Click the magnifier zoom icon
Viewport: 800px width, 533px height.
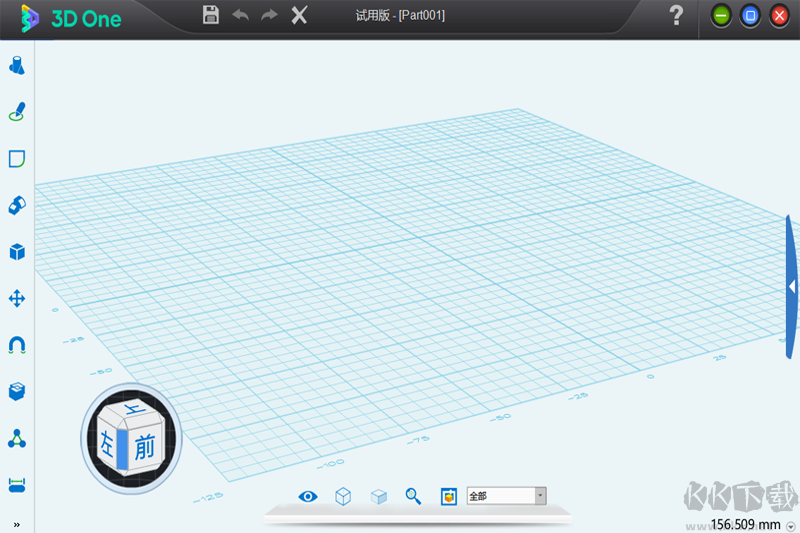pyautogui.click(x=413, y=496)
